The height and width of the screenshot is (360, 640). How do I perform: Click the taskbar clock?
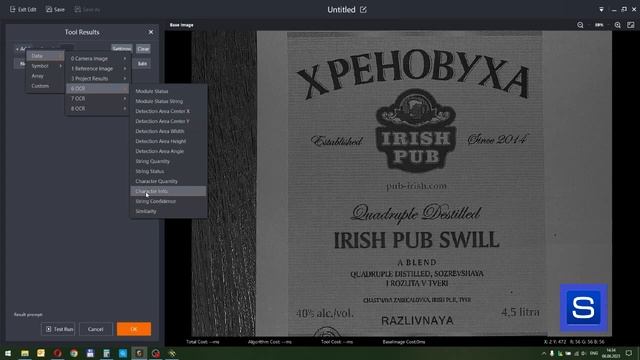611,353
